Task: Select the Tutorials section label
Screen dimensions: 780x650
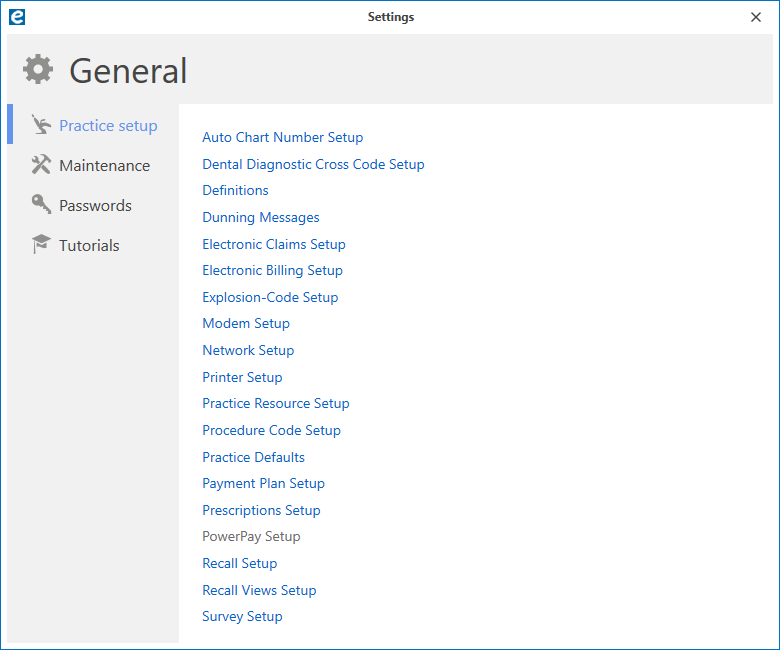Action: pyautogui.click(x=89, y=245)
